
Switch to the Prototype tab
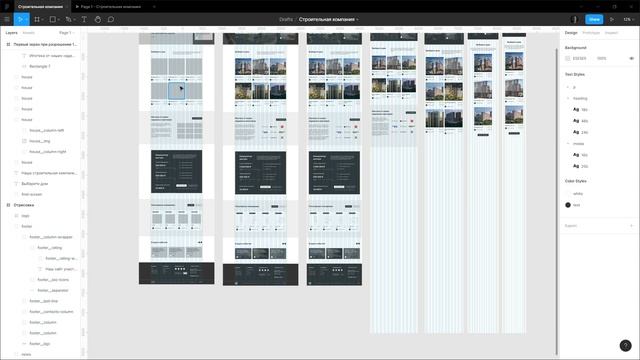[x=591, y=33]
